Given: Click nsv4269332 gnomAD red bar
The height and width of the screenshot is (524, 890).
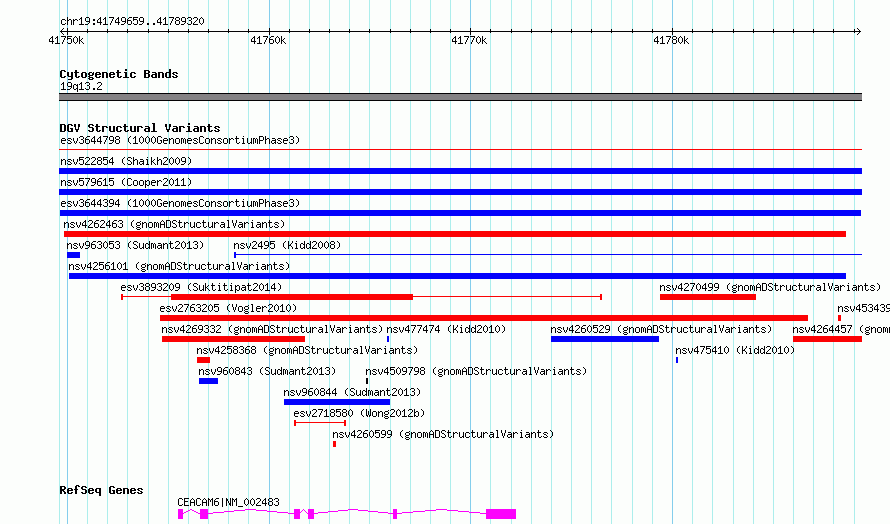Looking at the screenshot, I should pyautogui.click(x=233, y=339).
